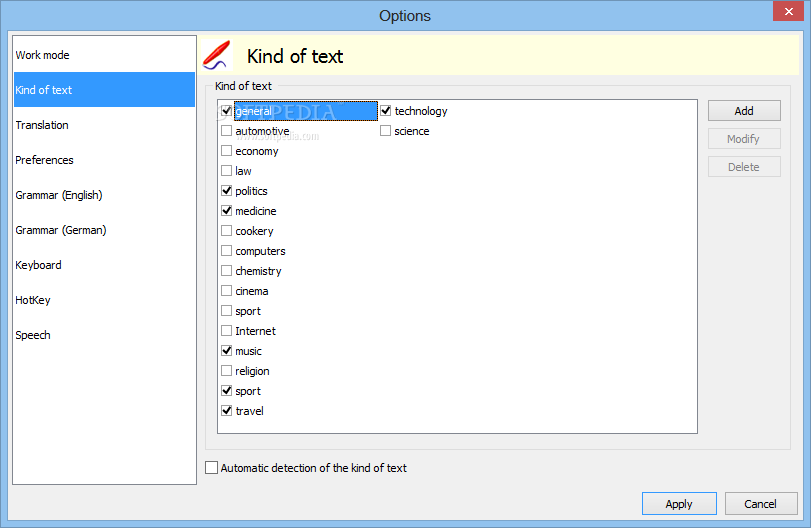Apply the option changes
The height and width of the screenshot is (528, 811).
[x=679, y=504]
